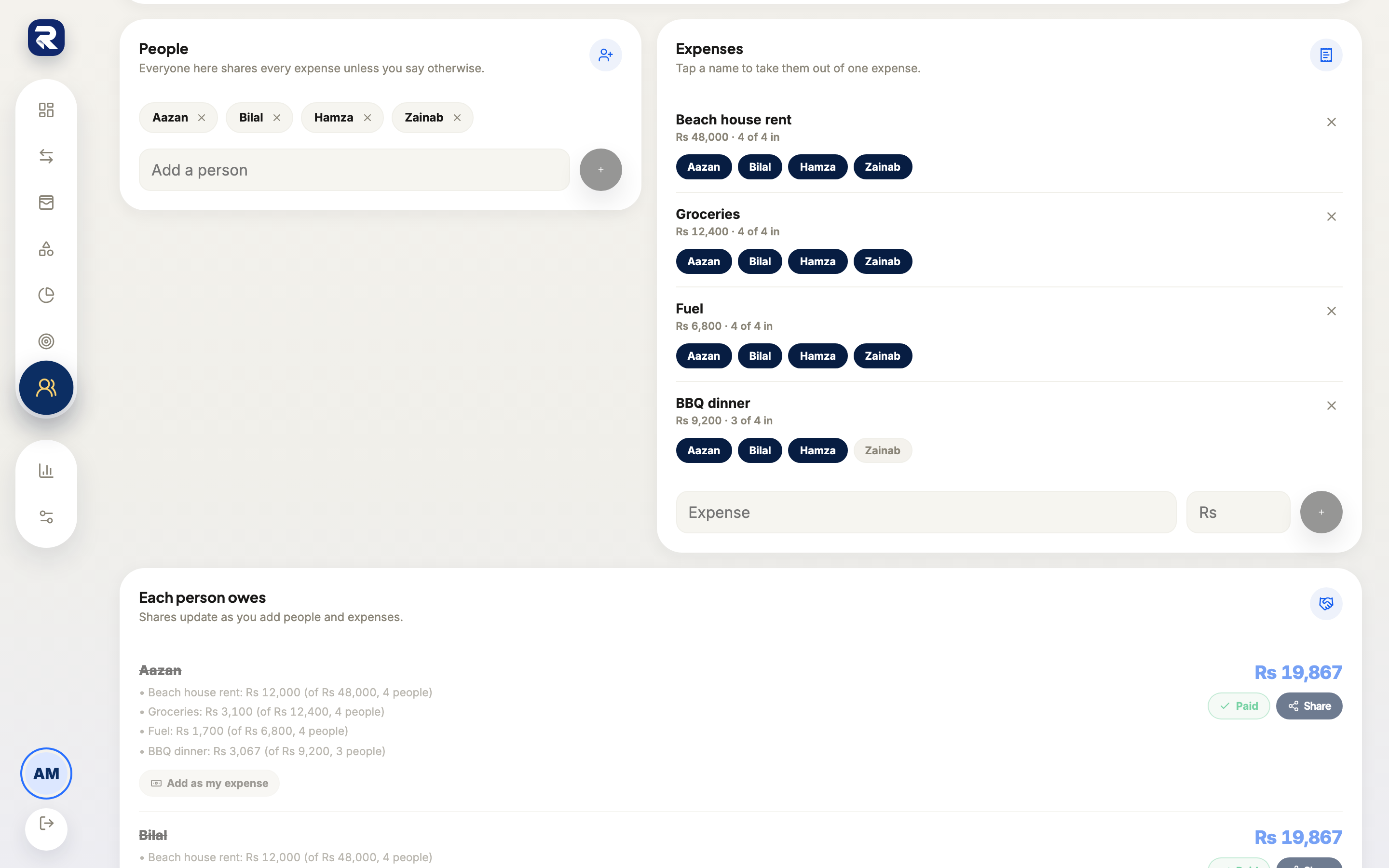Open the dashboard grid sidebar icon

click(x=46, y=109)
